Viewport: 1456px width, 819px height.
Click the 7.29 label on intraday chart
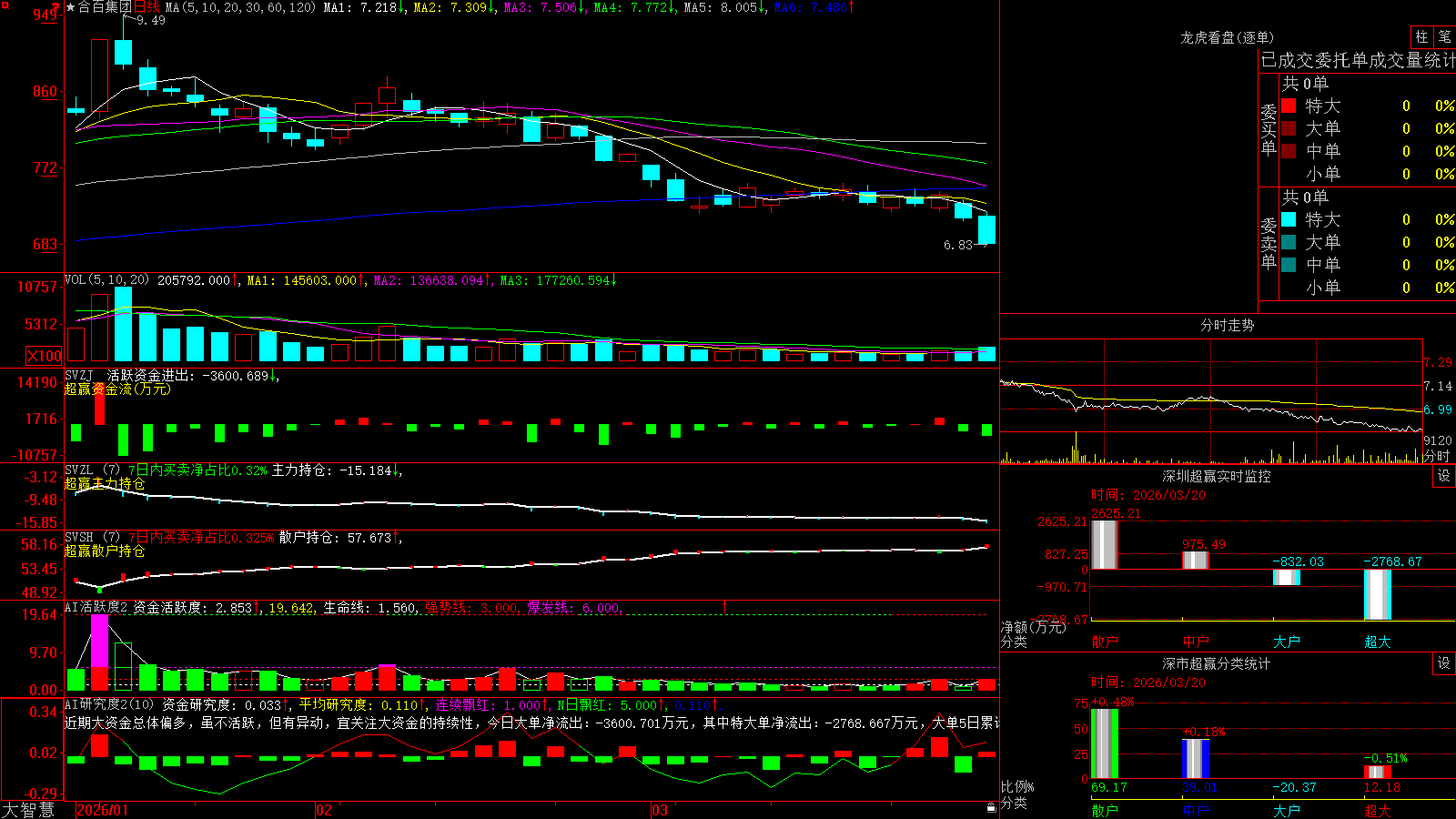(1439, 362)
